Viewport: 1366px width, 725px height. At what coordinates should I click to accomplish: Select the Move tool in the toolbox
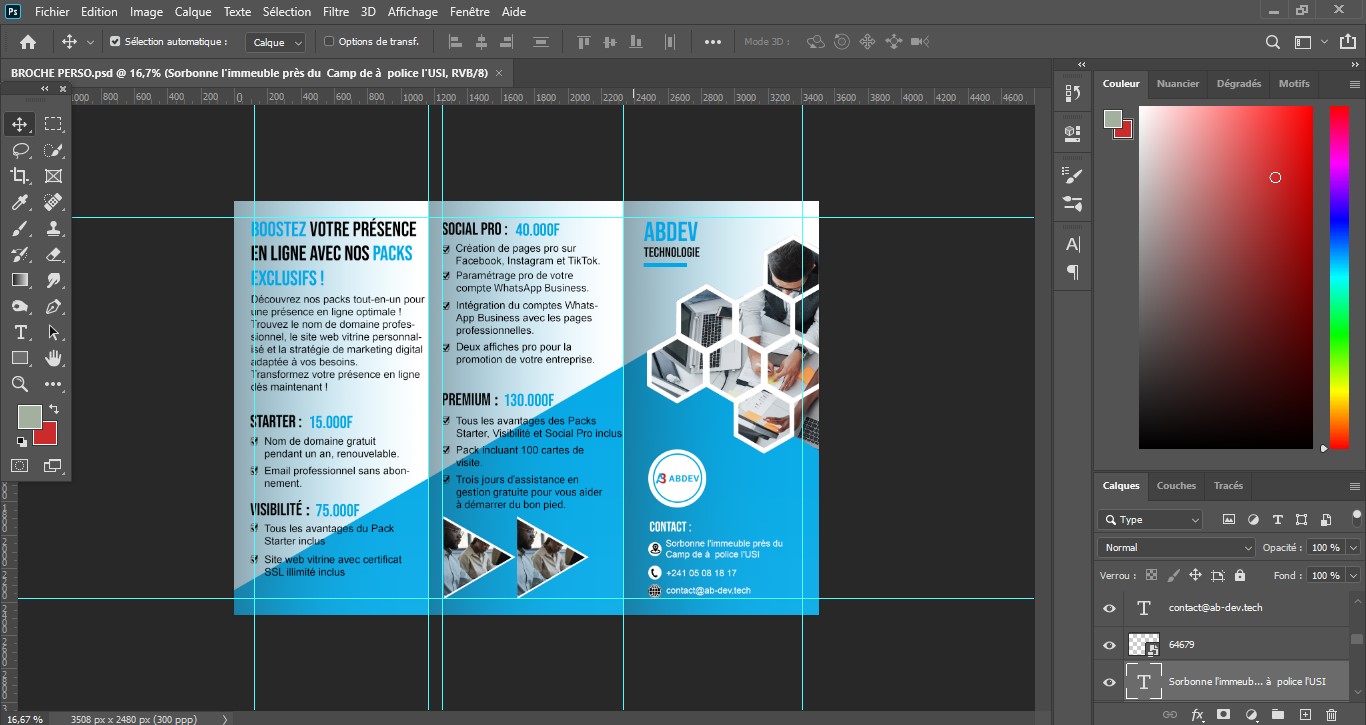19,124
